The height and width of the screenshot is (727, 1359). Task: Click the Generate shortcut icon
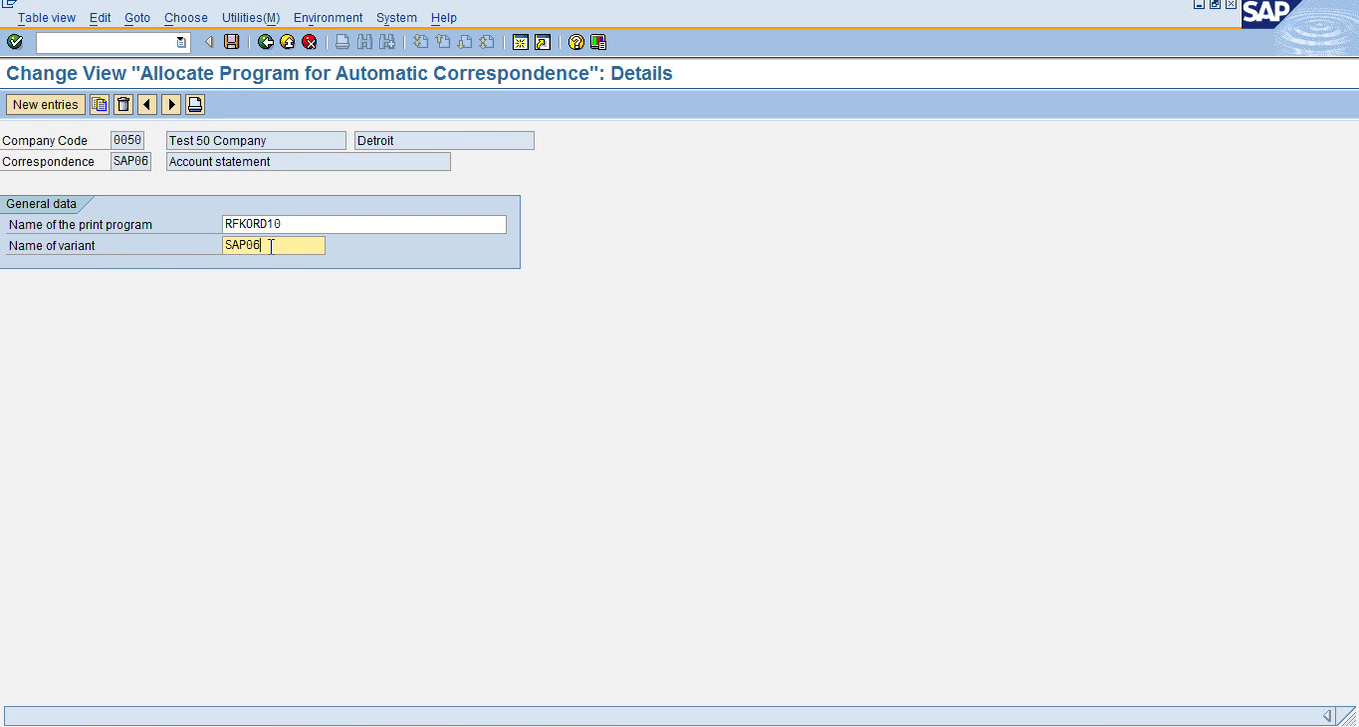click(542, 42)
